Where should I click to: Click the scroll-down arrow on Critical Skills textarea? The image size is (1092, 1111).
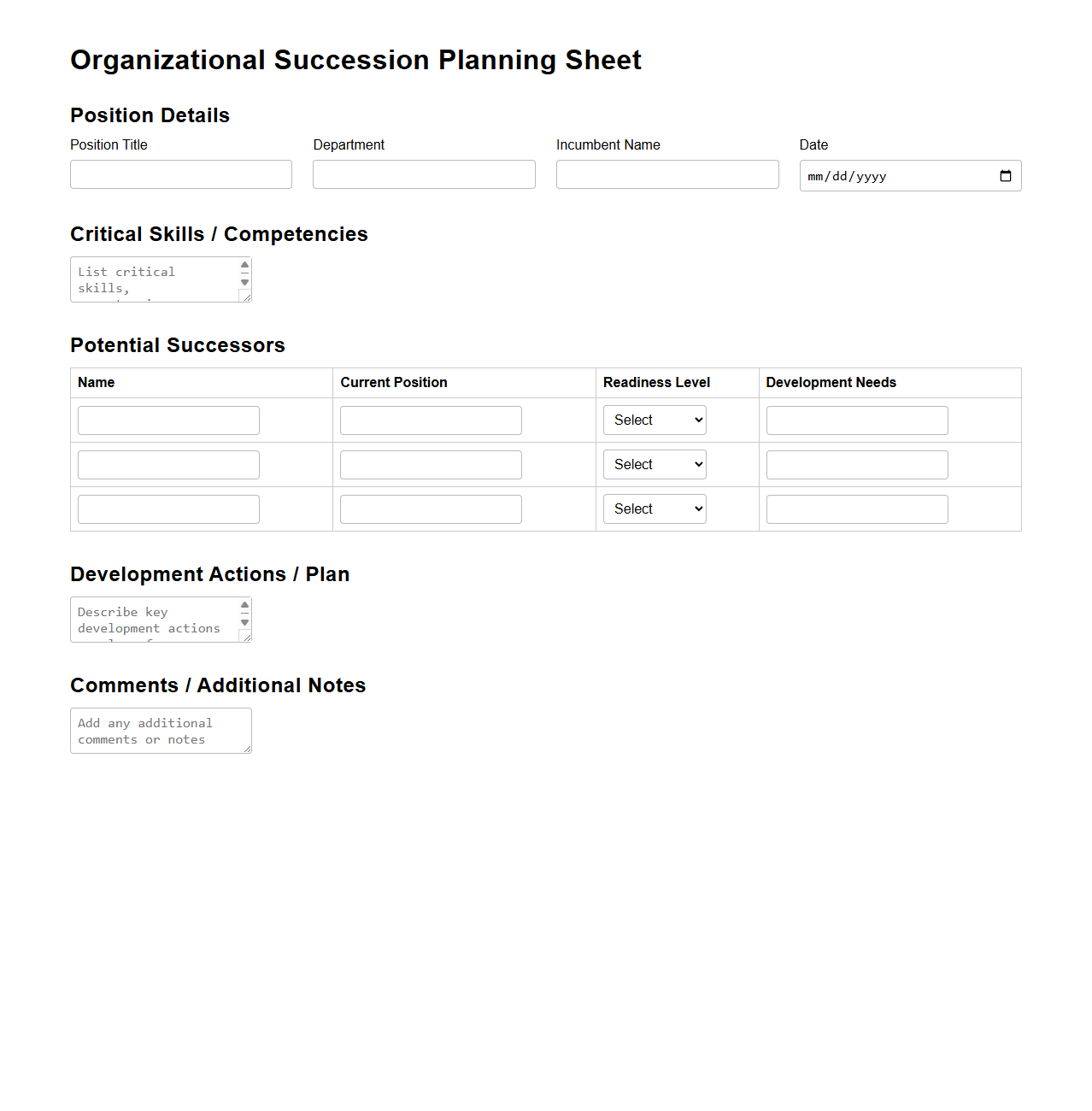[x=244, y=284]
